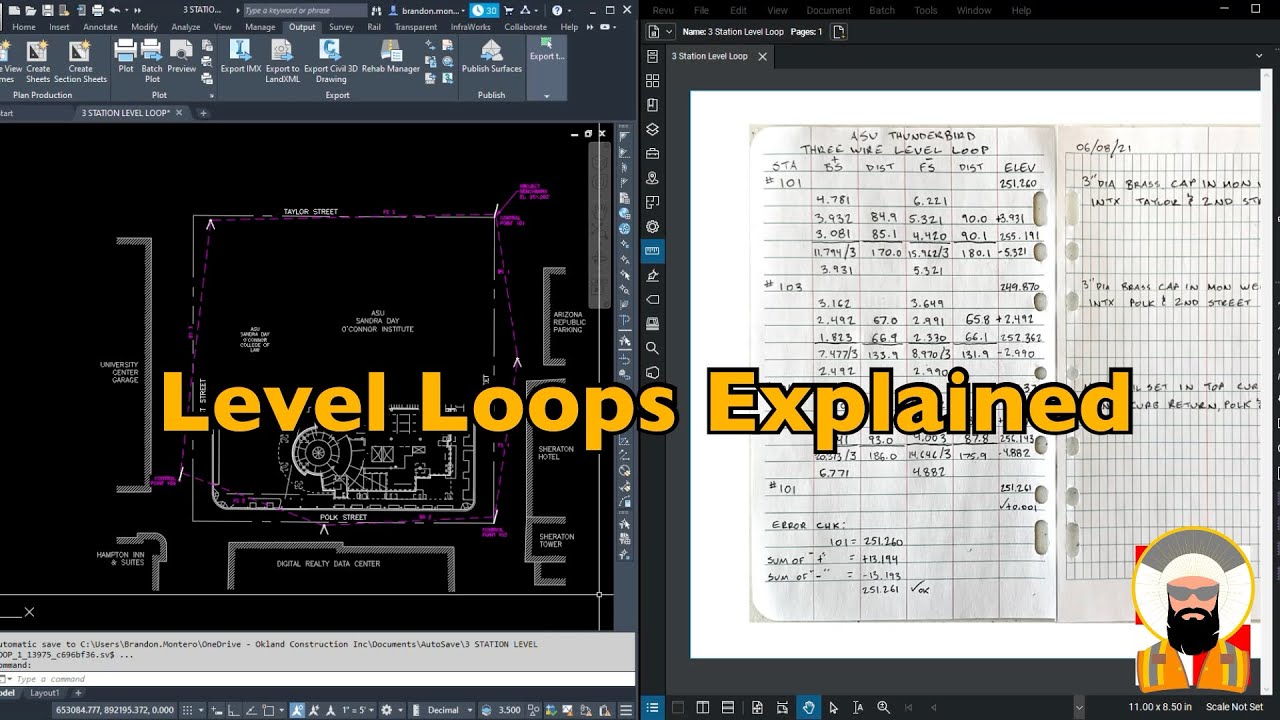Add new drawing tab with plus button
Screen dimensions: 1280x720
click(x=204, y=113)
